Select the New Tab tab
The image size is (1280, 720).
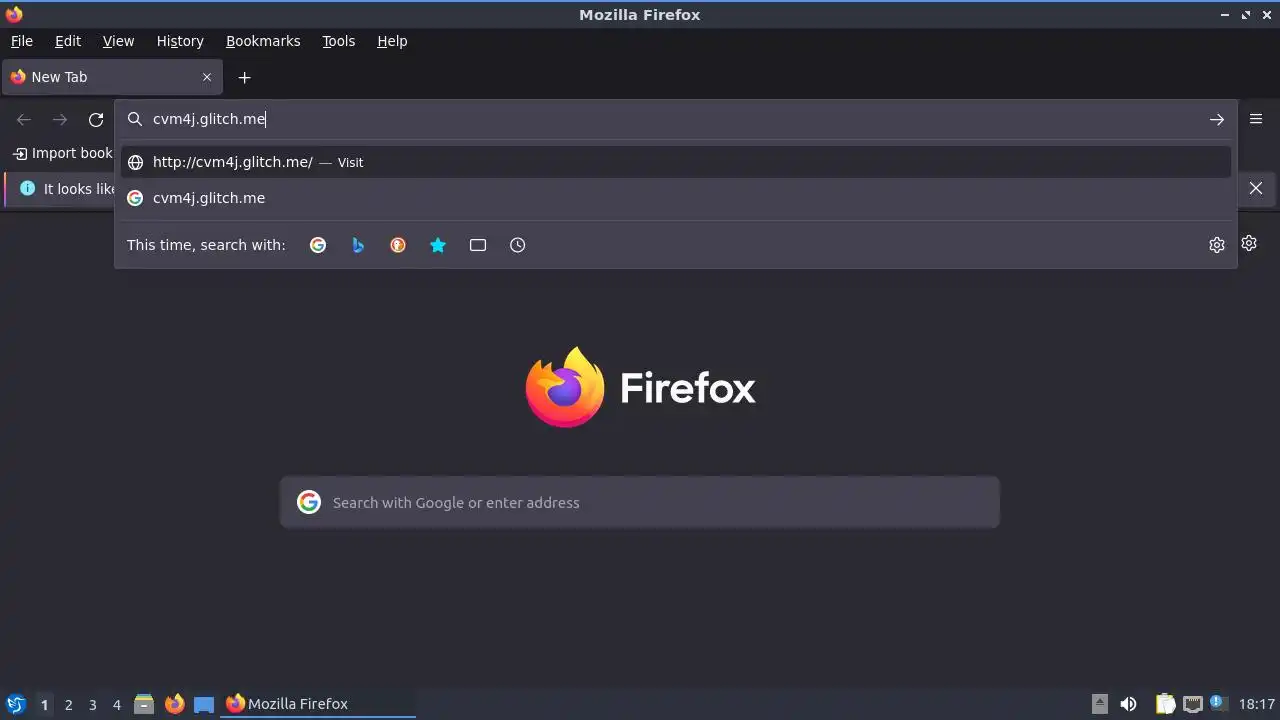(x=112, y=77)
